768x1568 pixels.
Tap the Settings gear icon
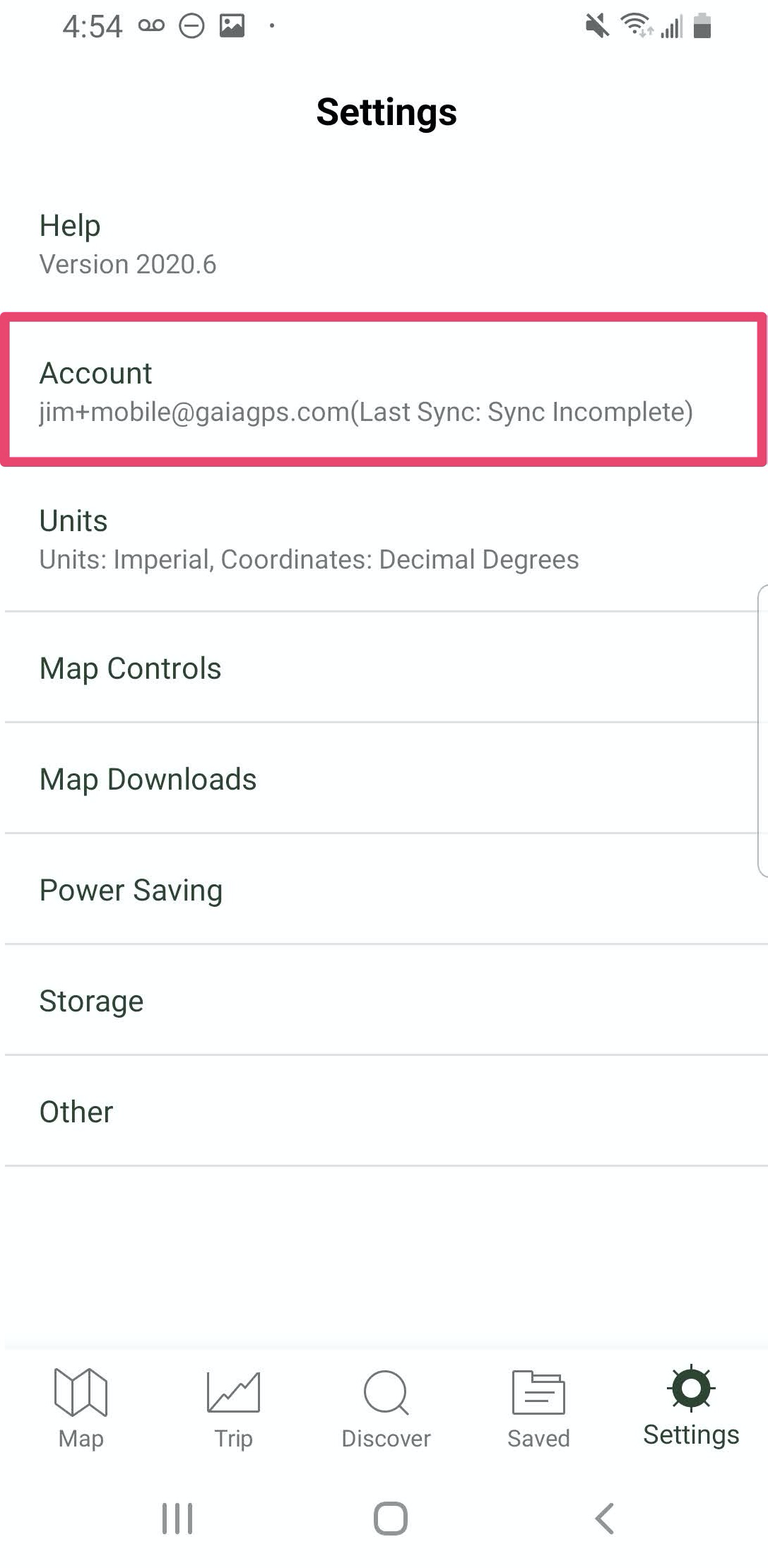[x=691, y=1388]
